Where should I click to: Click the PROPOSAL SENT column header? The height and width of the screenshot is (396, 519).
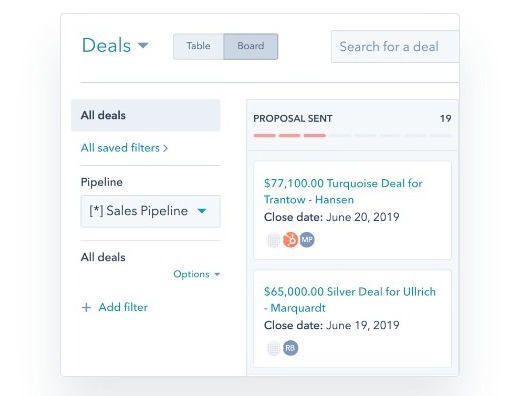293,119
